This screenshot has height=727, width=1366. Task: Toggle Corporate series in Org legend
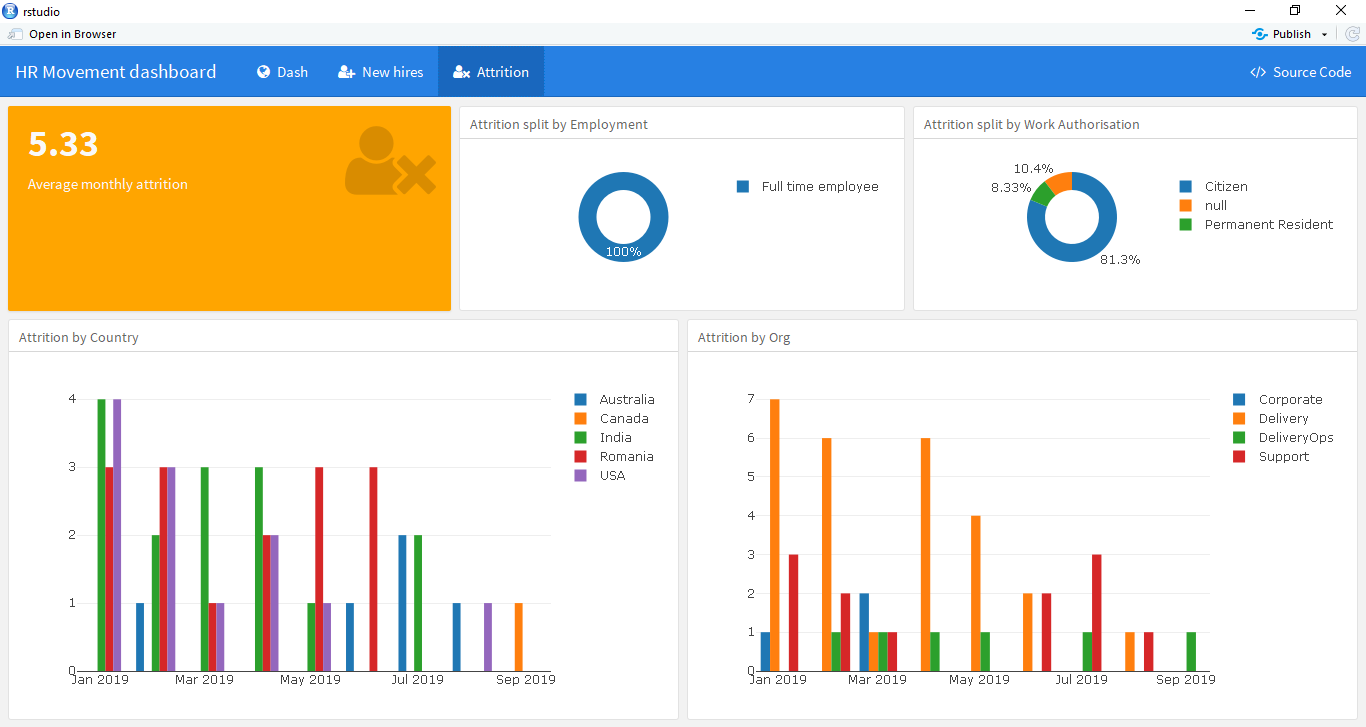(x=1278, y=400)
